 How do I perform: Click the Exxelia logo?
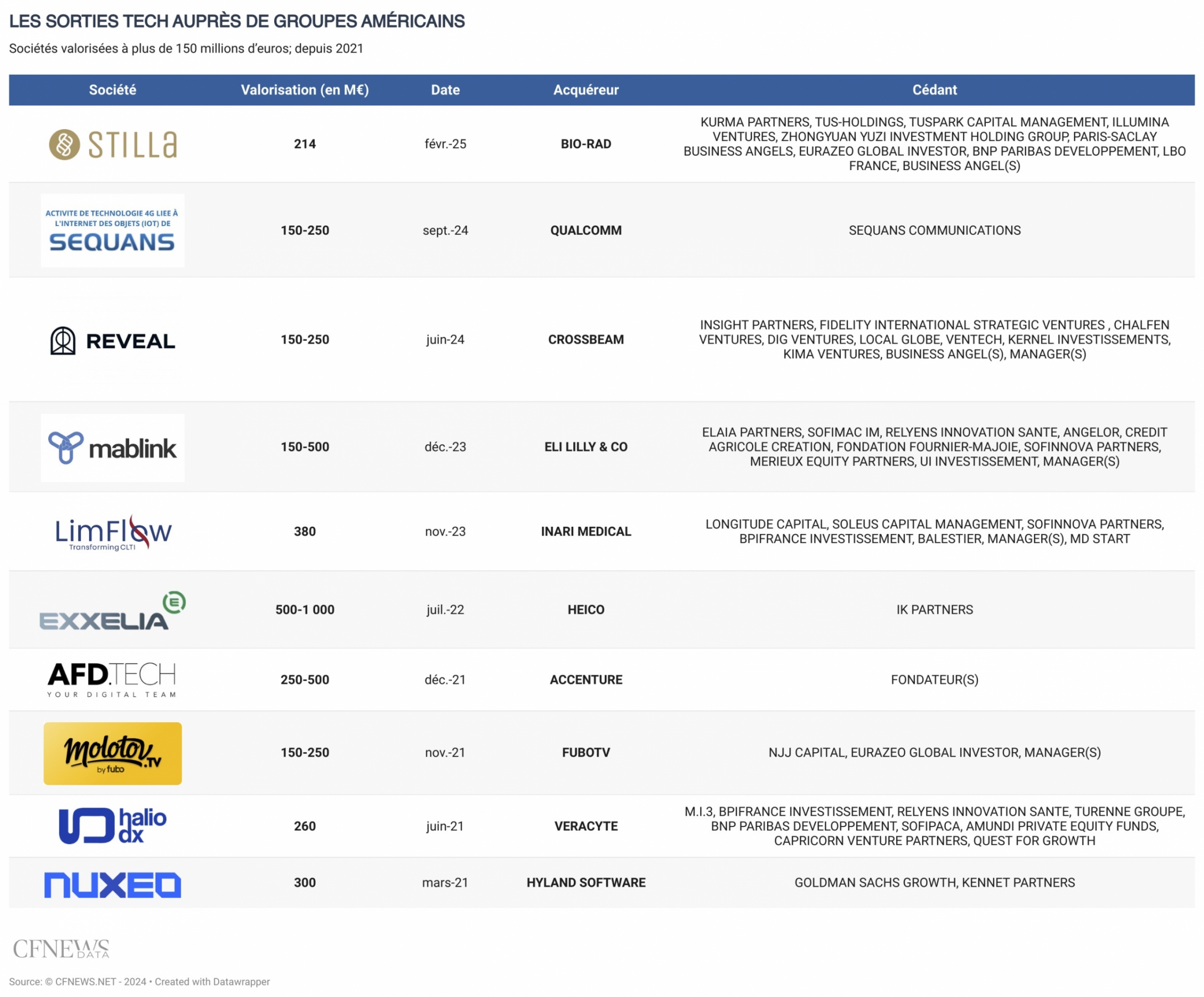[x=112, y=610]
